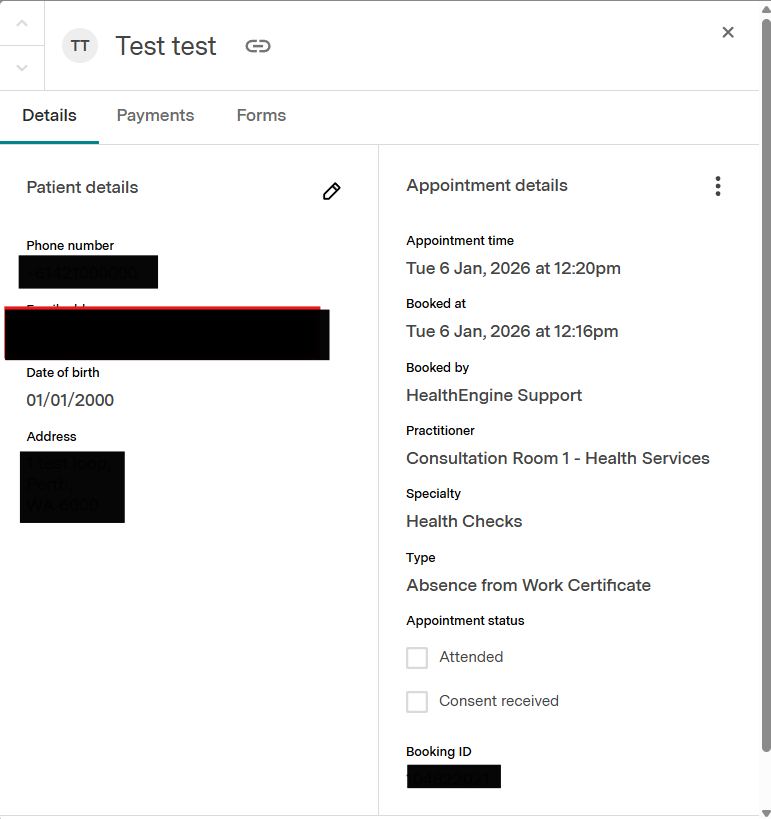The image size is (771, 819).
Task: Click the up chevron for previous appointment
Action: pos(22,23)
